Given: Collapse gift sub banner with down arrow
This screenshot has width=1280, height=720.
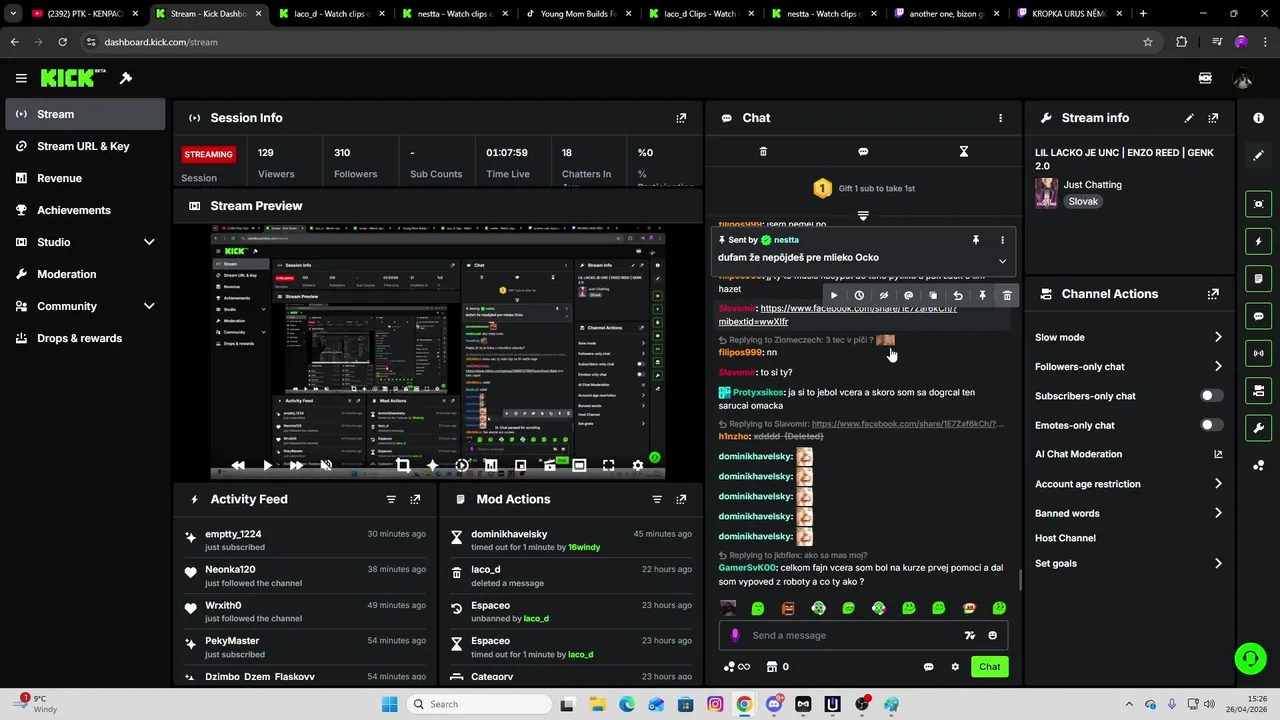Looking at the screenshot, I should click(863, 215).
